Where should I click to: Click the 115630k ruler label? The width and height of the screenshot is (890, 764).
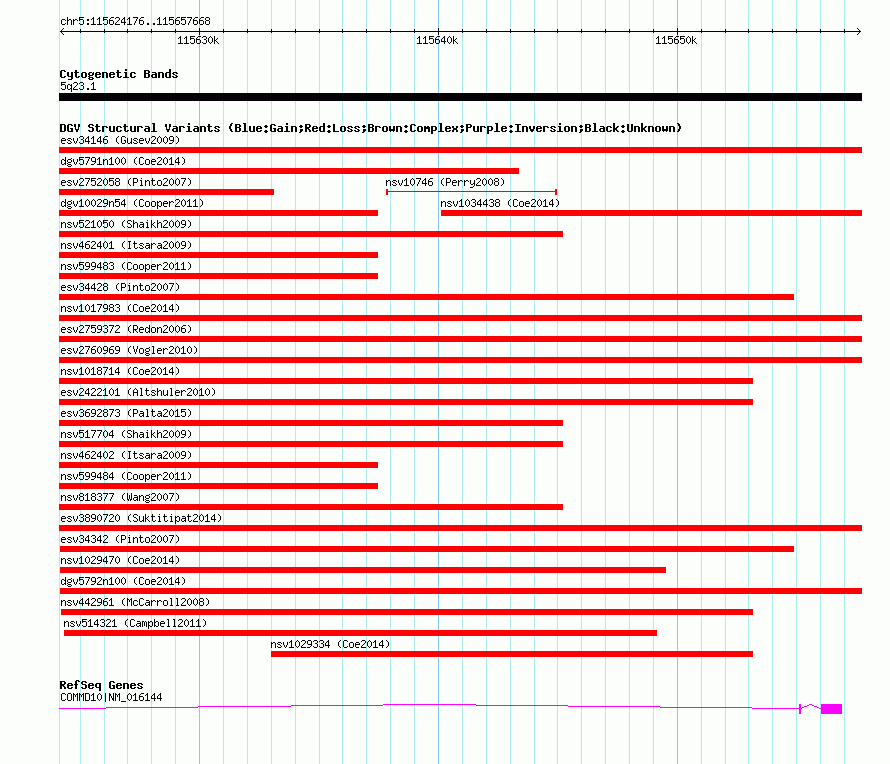coord(198,40)
